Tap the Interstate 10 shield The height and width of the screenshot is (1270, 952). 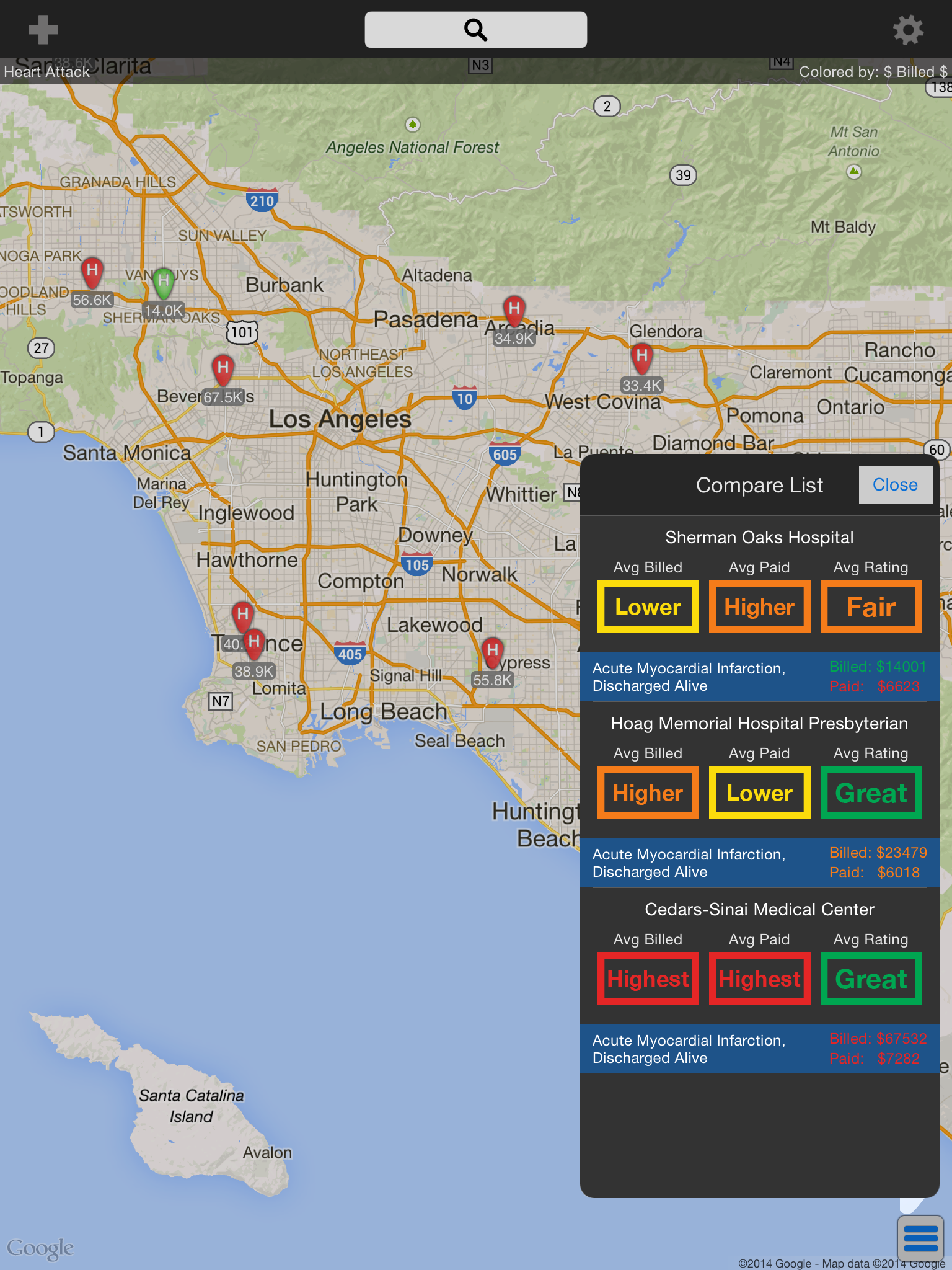click(465, 398)
